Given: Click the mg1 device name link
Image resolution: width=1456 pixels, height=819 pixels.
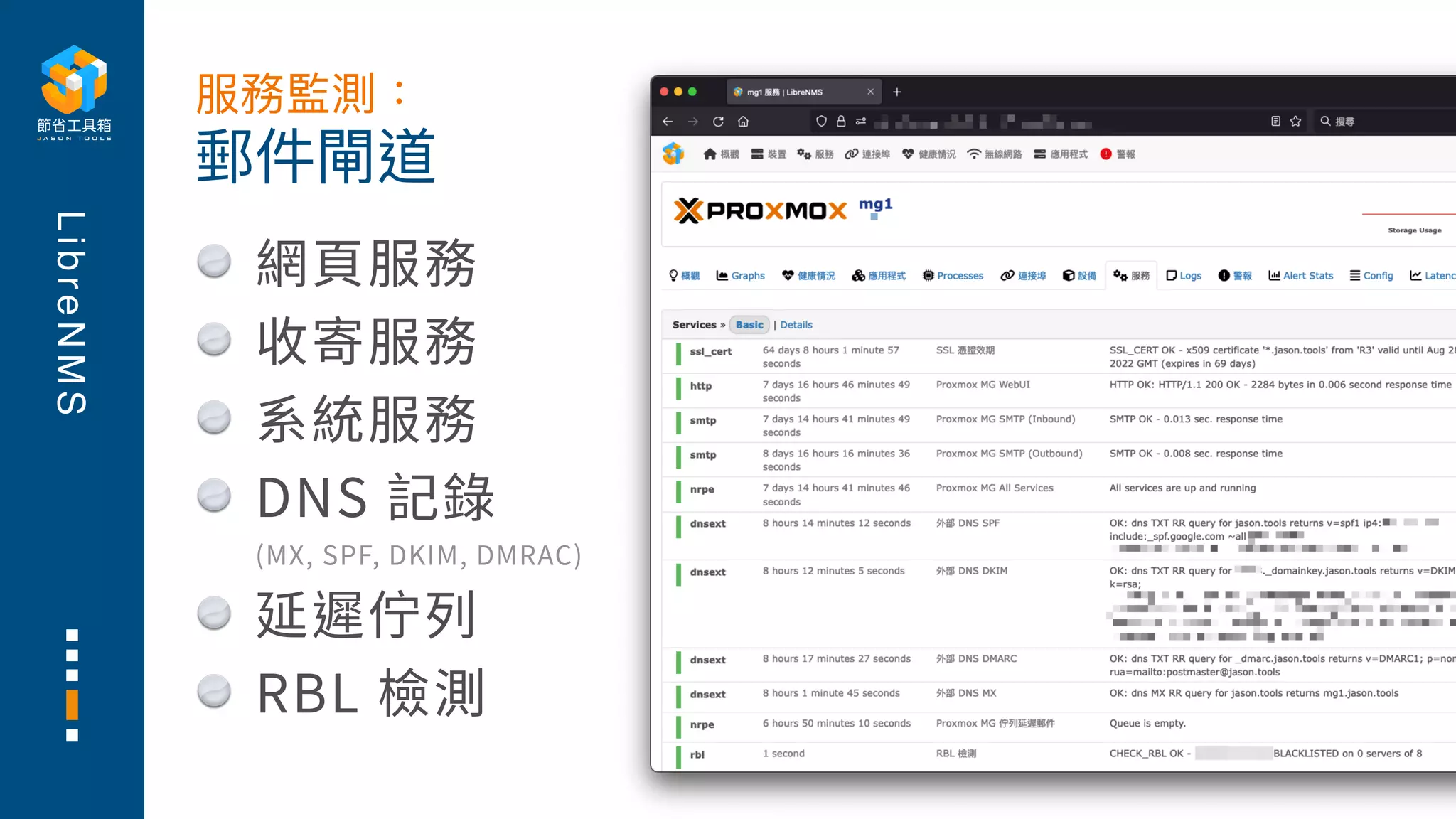Looking at the screenshot, I should coord(875,204).
